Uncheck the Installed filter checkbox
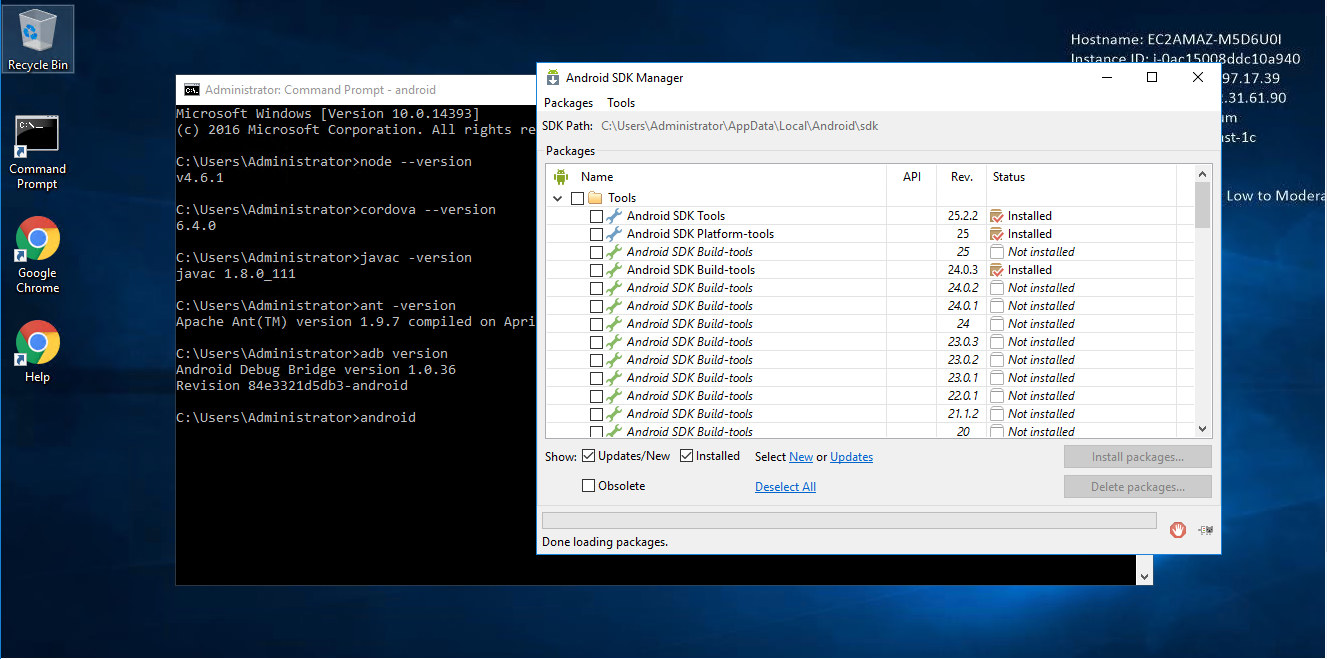The image size is (1327, 659). pos(687,456)
